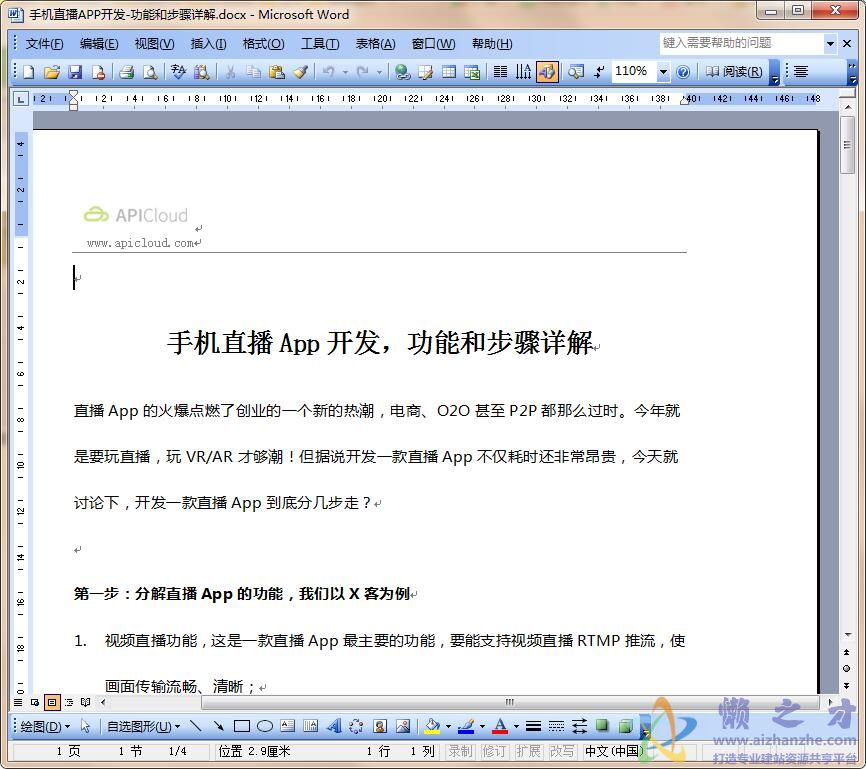Choose the Rectangle shape tool
866x769 pixels.
pyautogui.click(x=242, y=726)
